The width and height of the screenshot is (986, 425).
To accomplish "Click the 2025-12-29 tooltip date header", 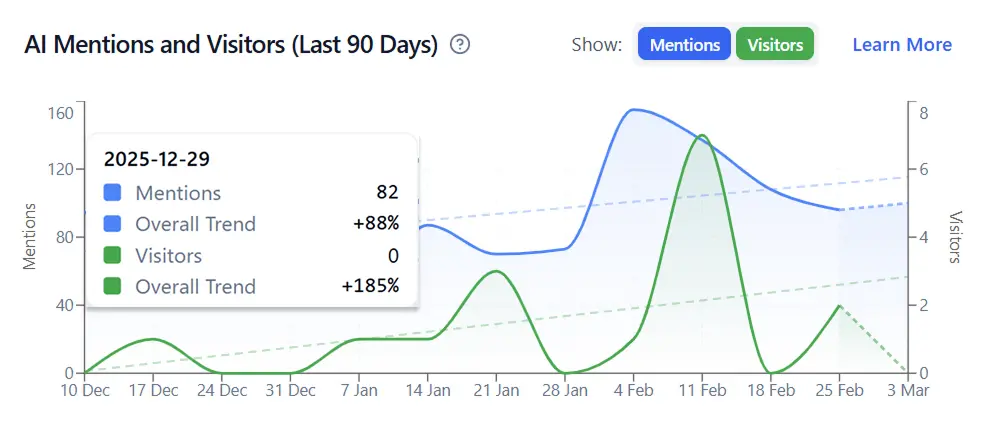I will click(x=157, y=159).
